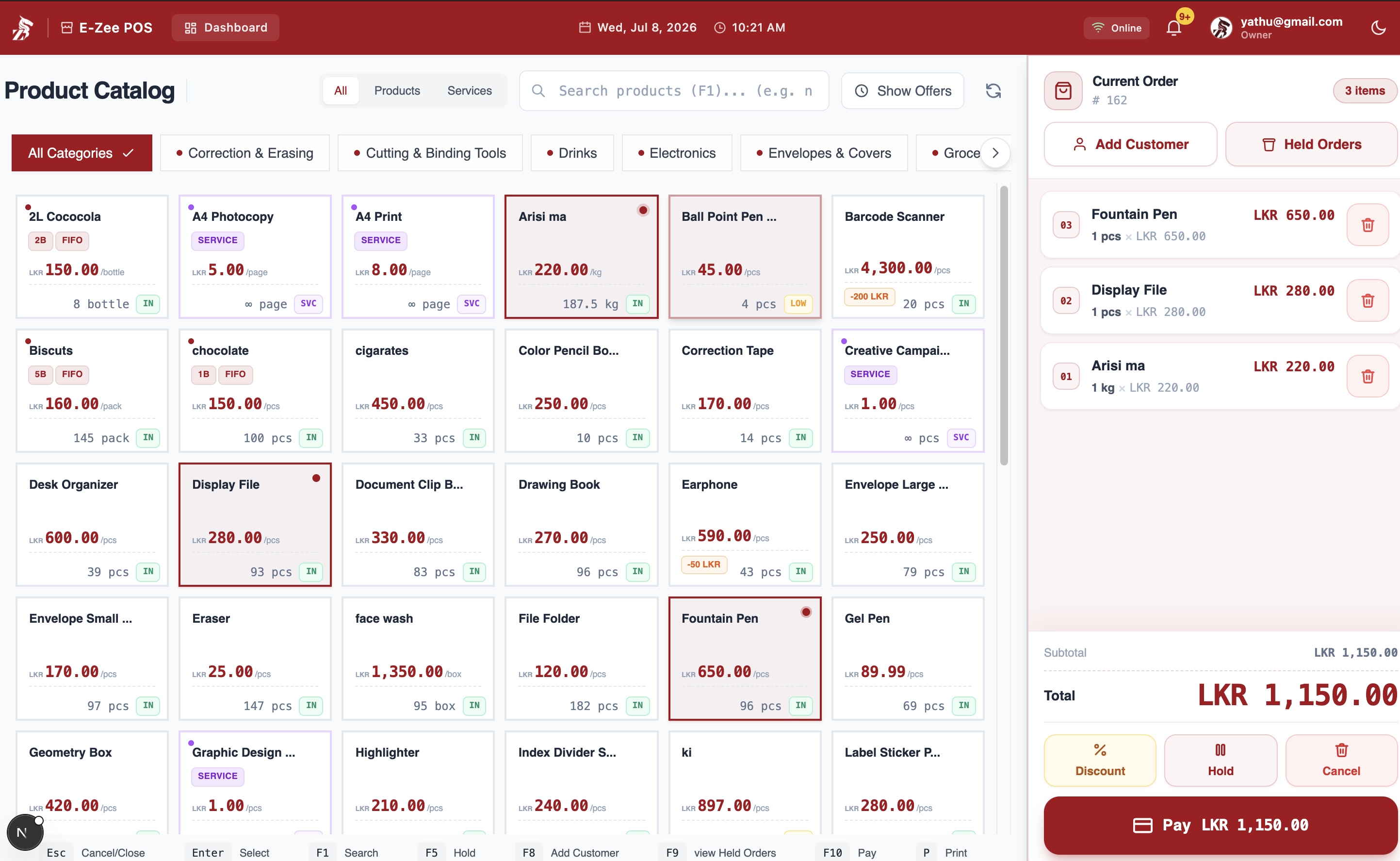Click the round N badge icon

pyautogui.click(x=24, y=832)
